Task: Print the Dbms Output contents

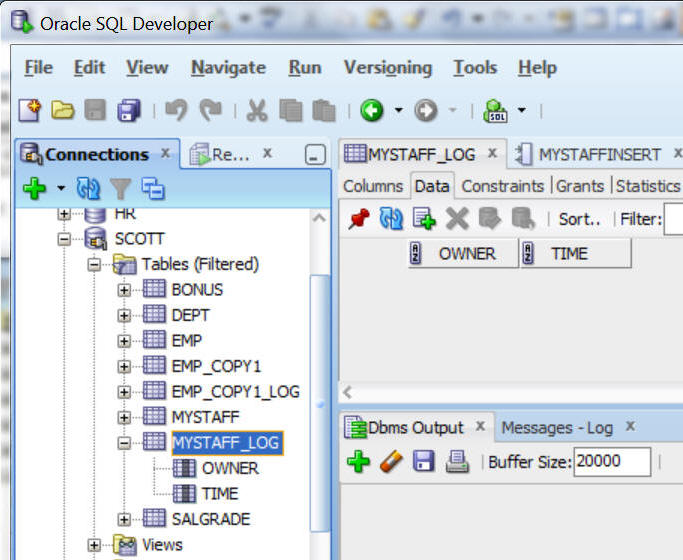Action: pyautogui.click(x=457, y=462)
